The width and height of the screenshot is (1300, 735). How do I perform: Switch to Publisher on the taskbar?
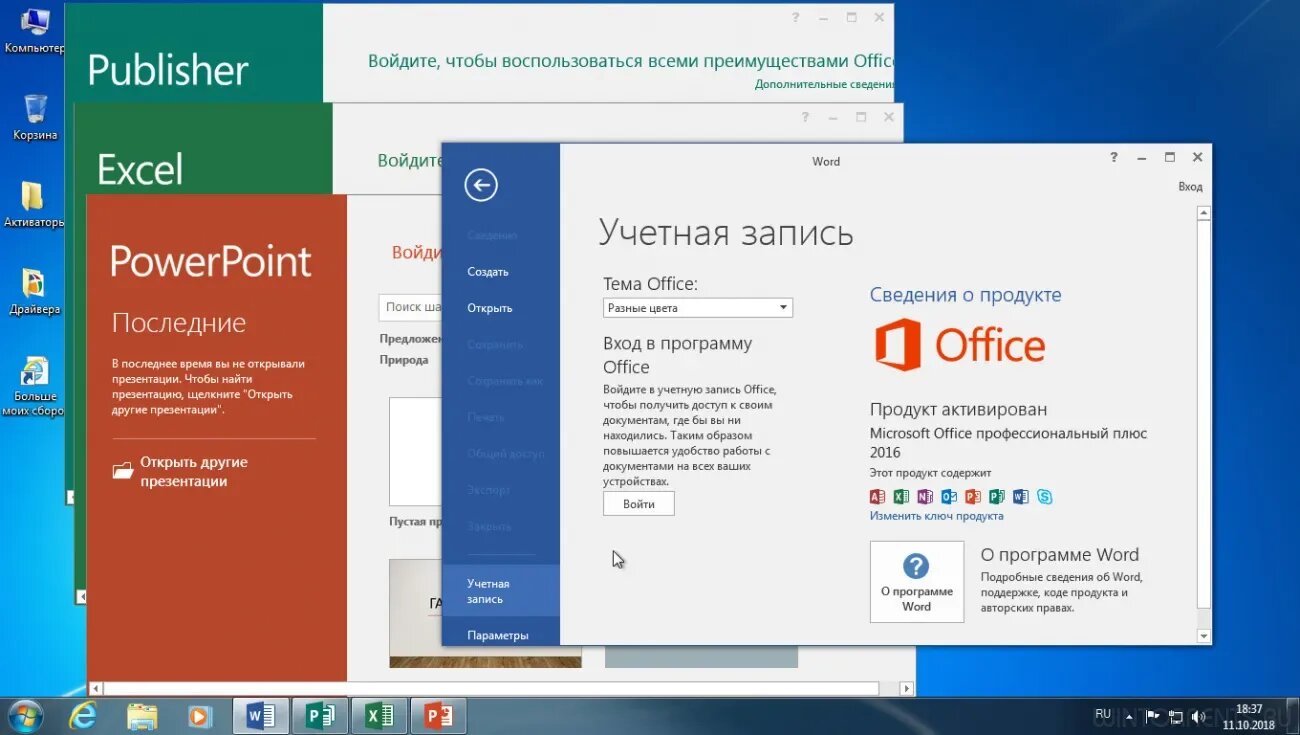(x=321, y=716)
